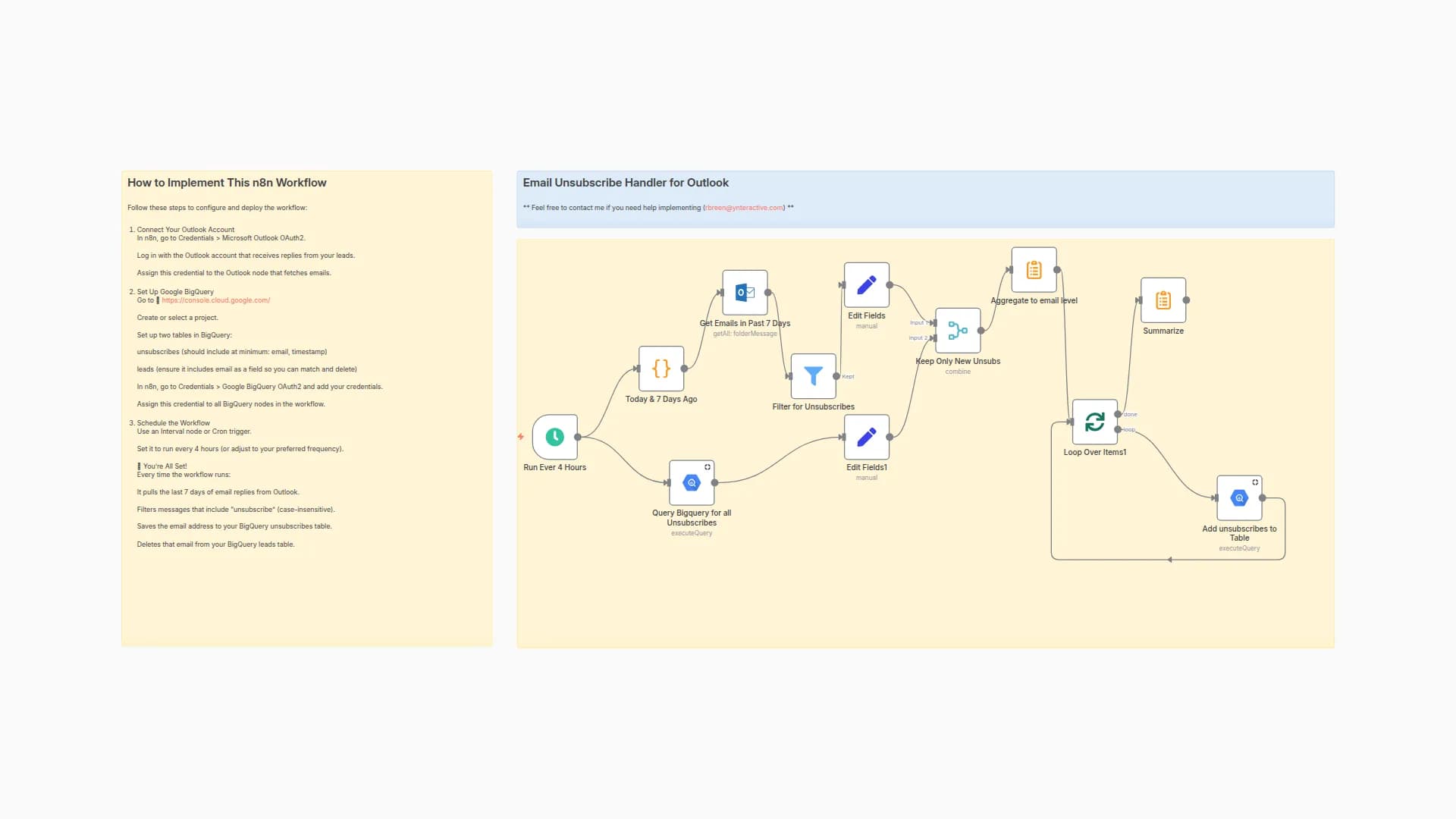Click the Run Ever 4 Hours schedule node
This screenshot has height=819, width=1456.
(554, 437)
